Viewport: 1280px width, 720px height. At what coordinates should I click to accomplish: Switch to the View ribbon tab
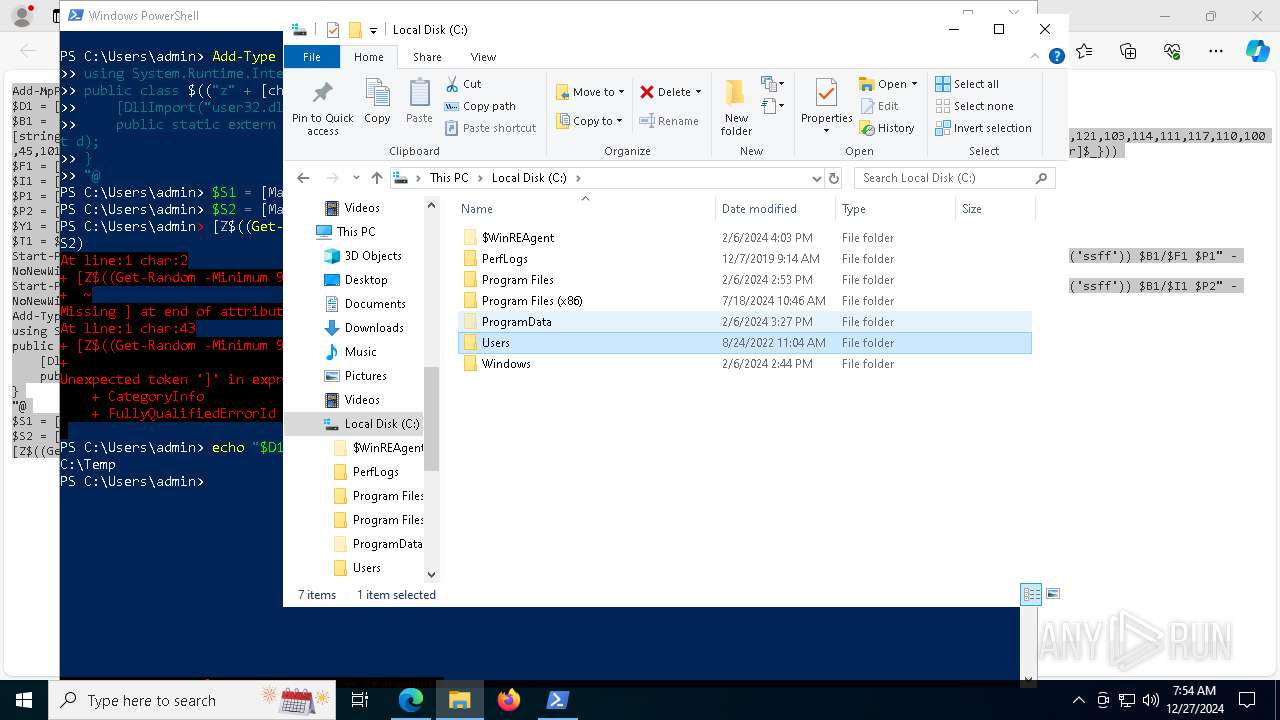483,57
